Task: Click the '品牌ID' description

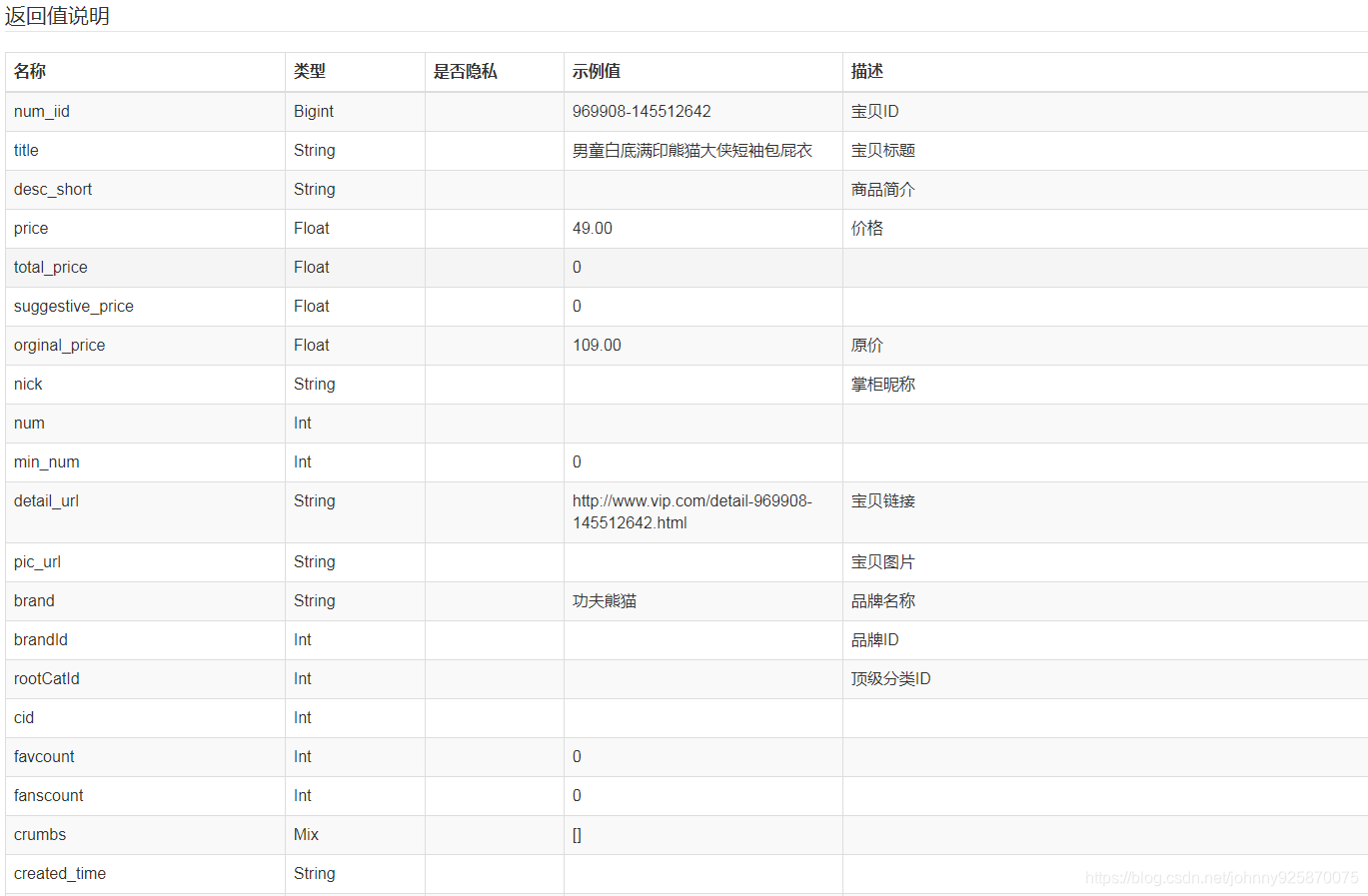Action: [875, 639]
